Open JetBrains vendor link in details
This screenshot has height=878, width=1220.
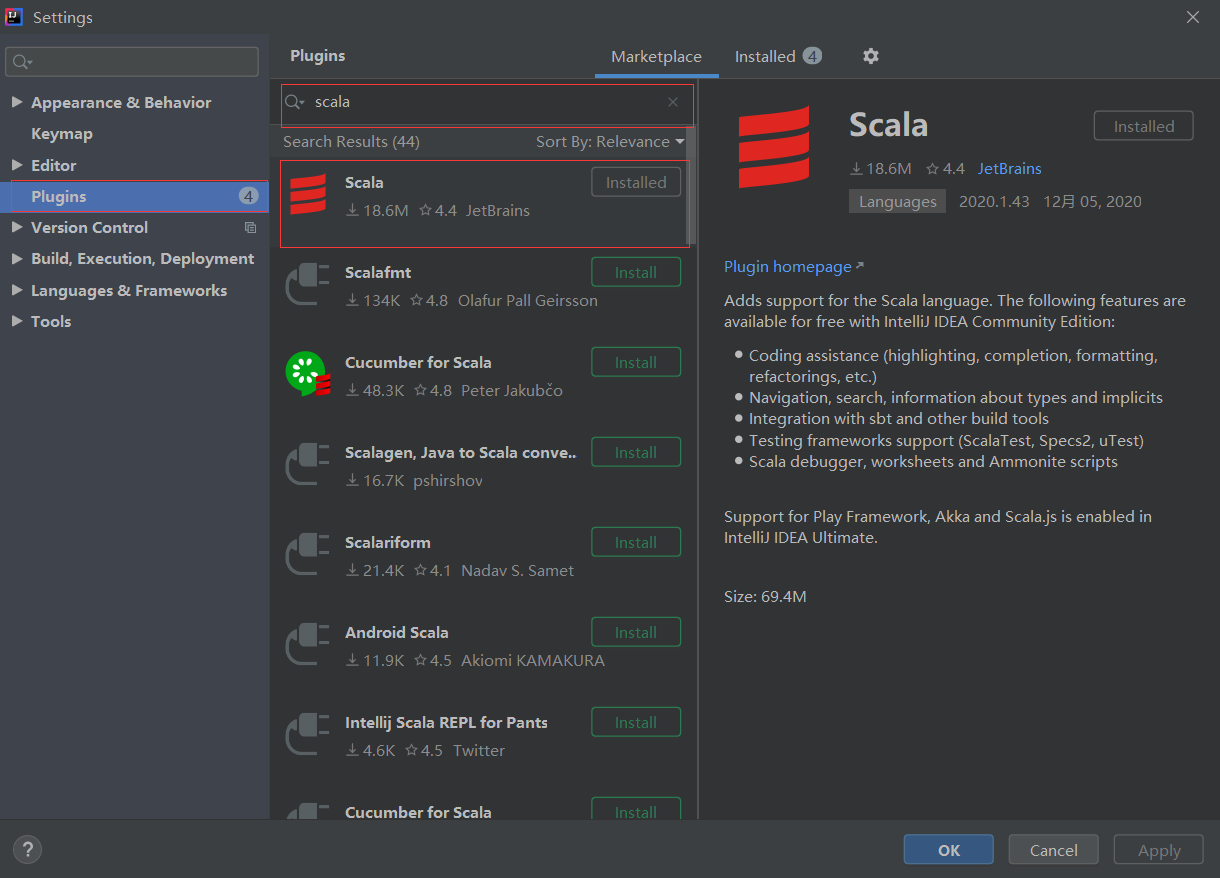point(1009,169)
